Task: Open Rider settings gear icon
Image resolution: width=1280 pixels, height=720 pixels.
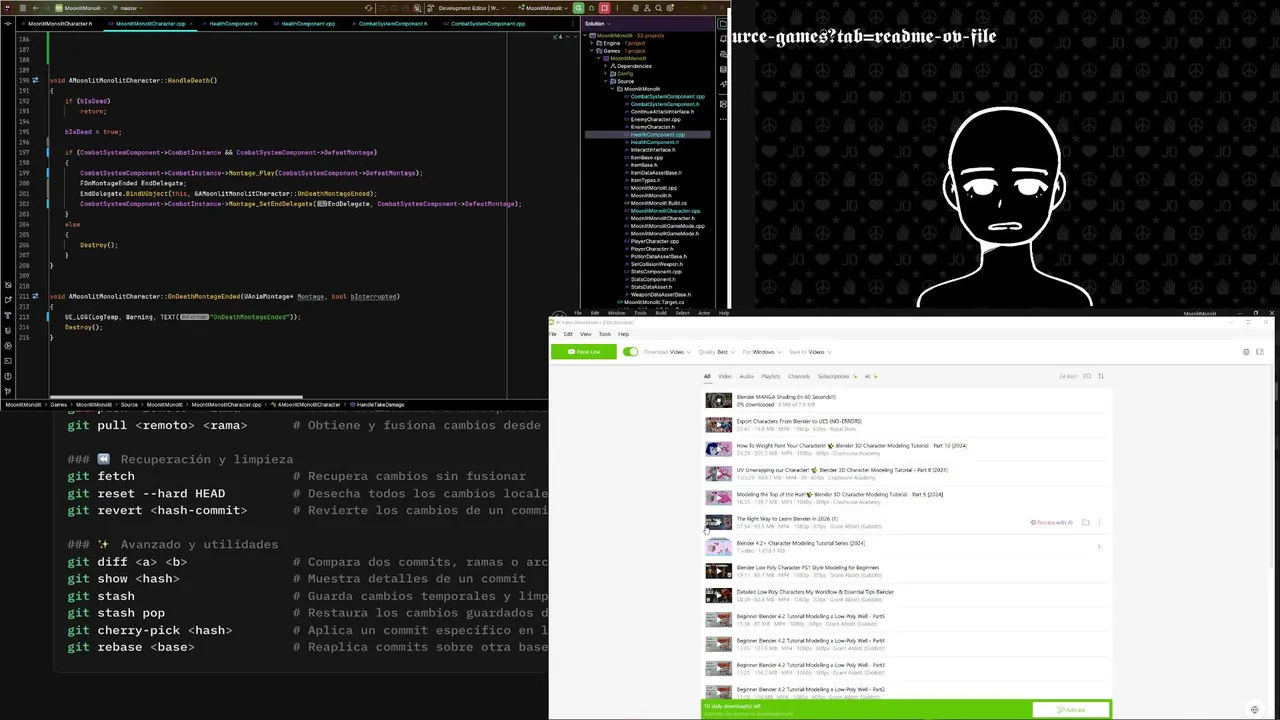Action: [670, 8]
